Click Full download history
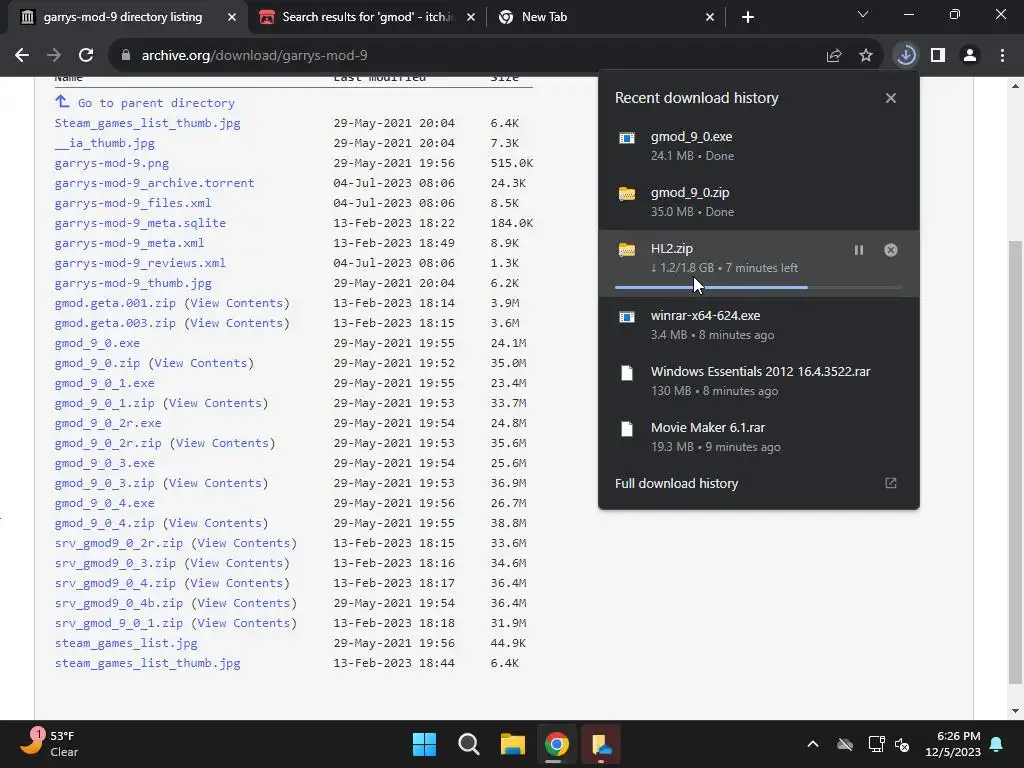Viewport: 1024px width, 768px height. tap(677, 483)
